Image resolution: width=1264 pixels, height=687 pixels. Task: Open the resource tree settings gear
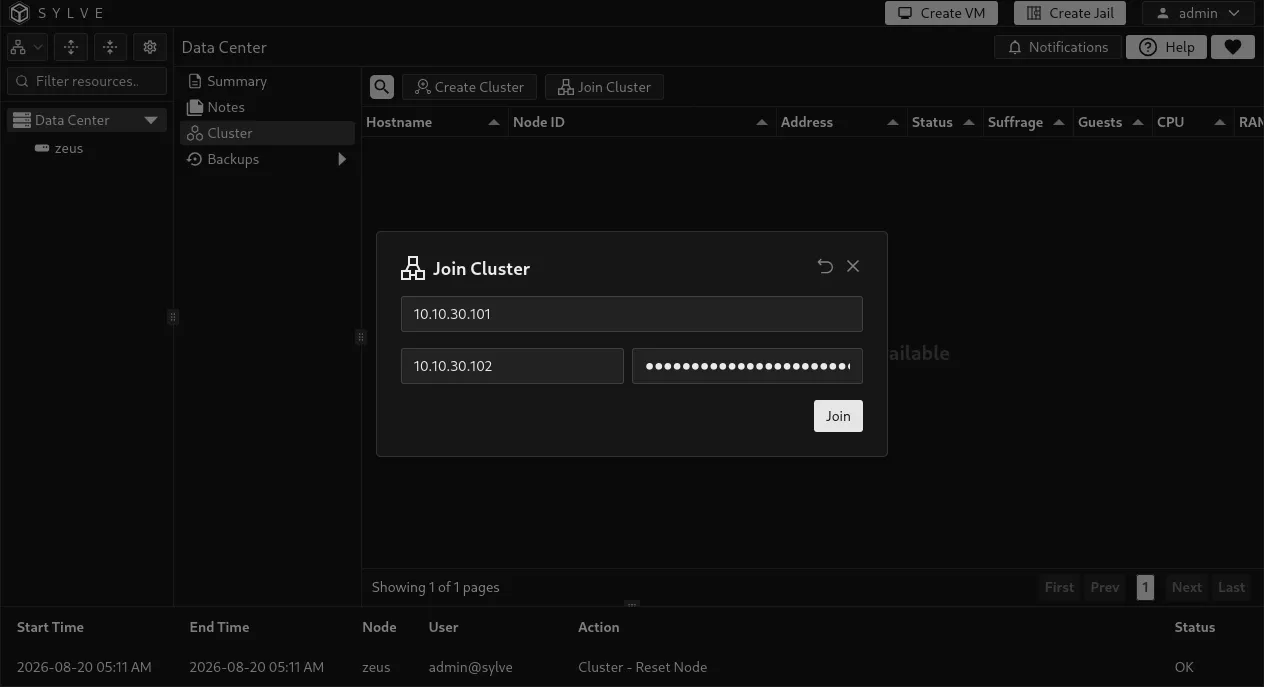tap(150, 47)
